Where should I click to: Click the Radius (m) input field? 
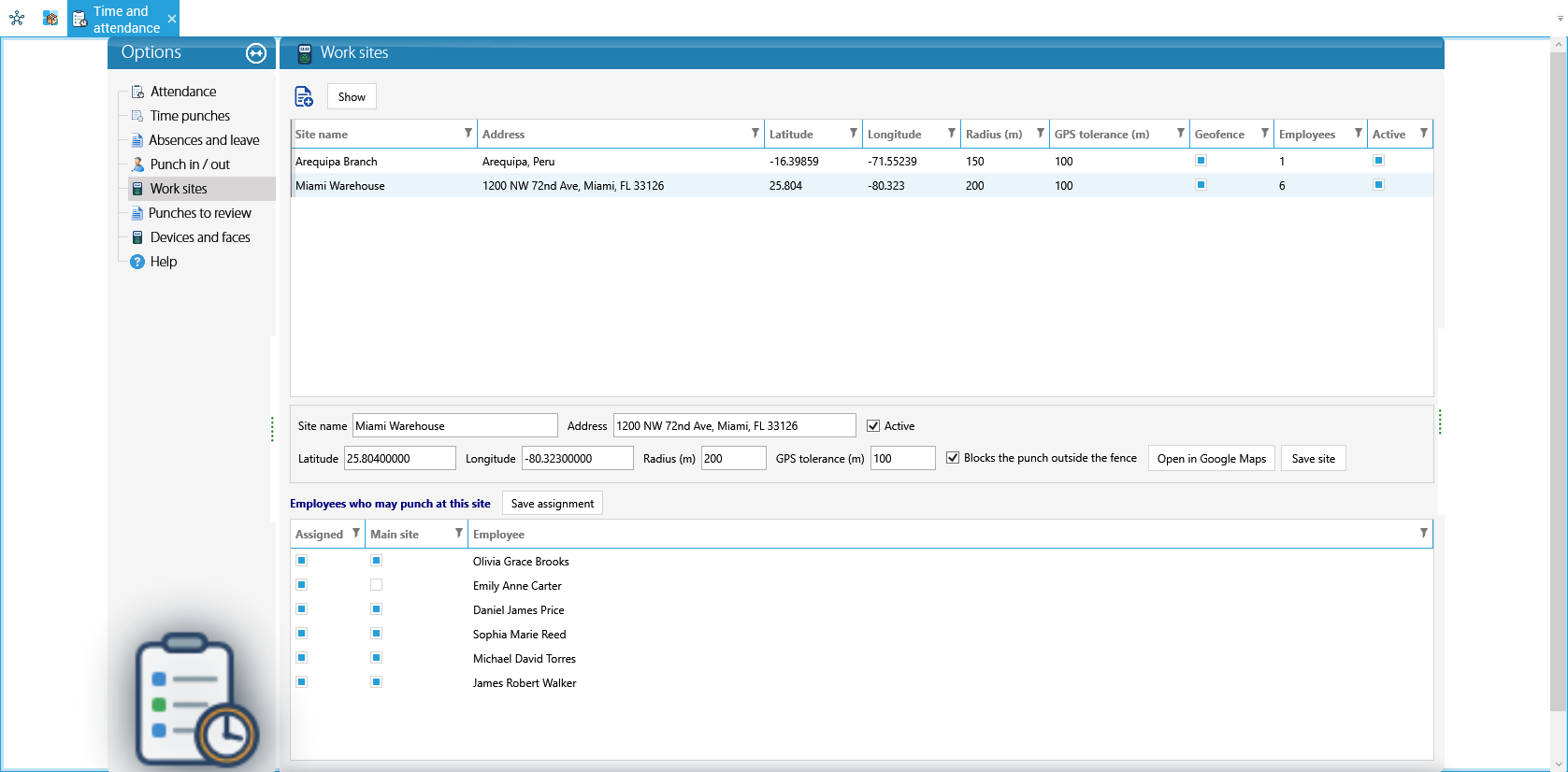tap(733, 458)
